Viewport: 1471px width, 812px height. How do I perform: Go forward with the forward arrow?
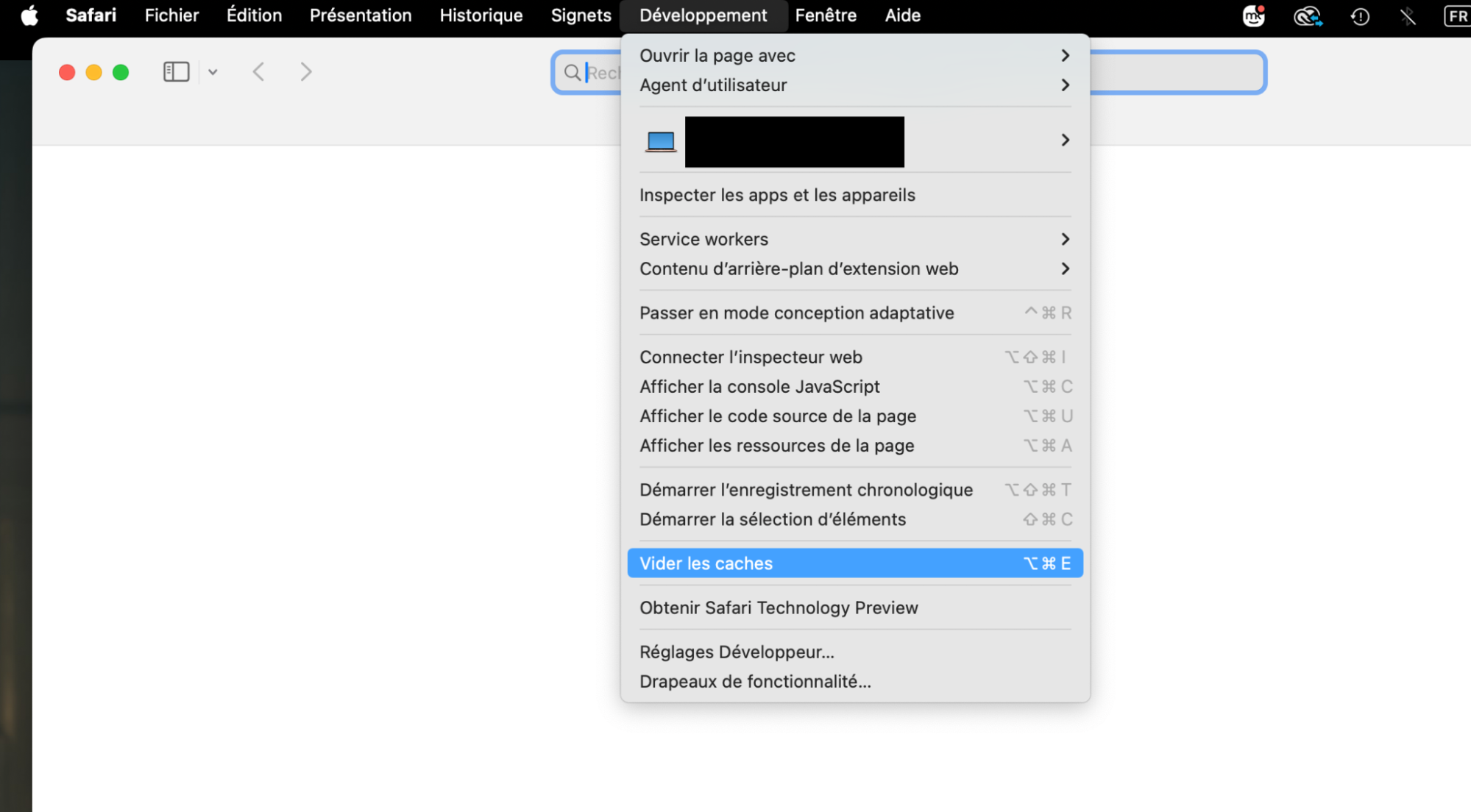306,72
